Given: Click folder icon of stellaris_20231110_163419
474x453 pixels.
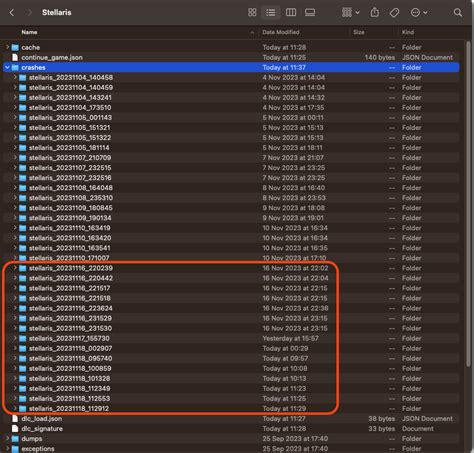Looking at the screenshot, I should pyautogui.click(x=23, y=228).
